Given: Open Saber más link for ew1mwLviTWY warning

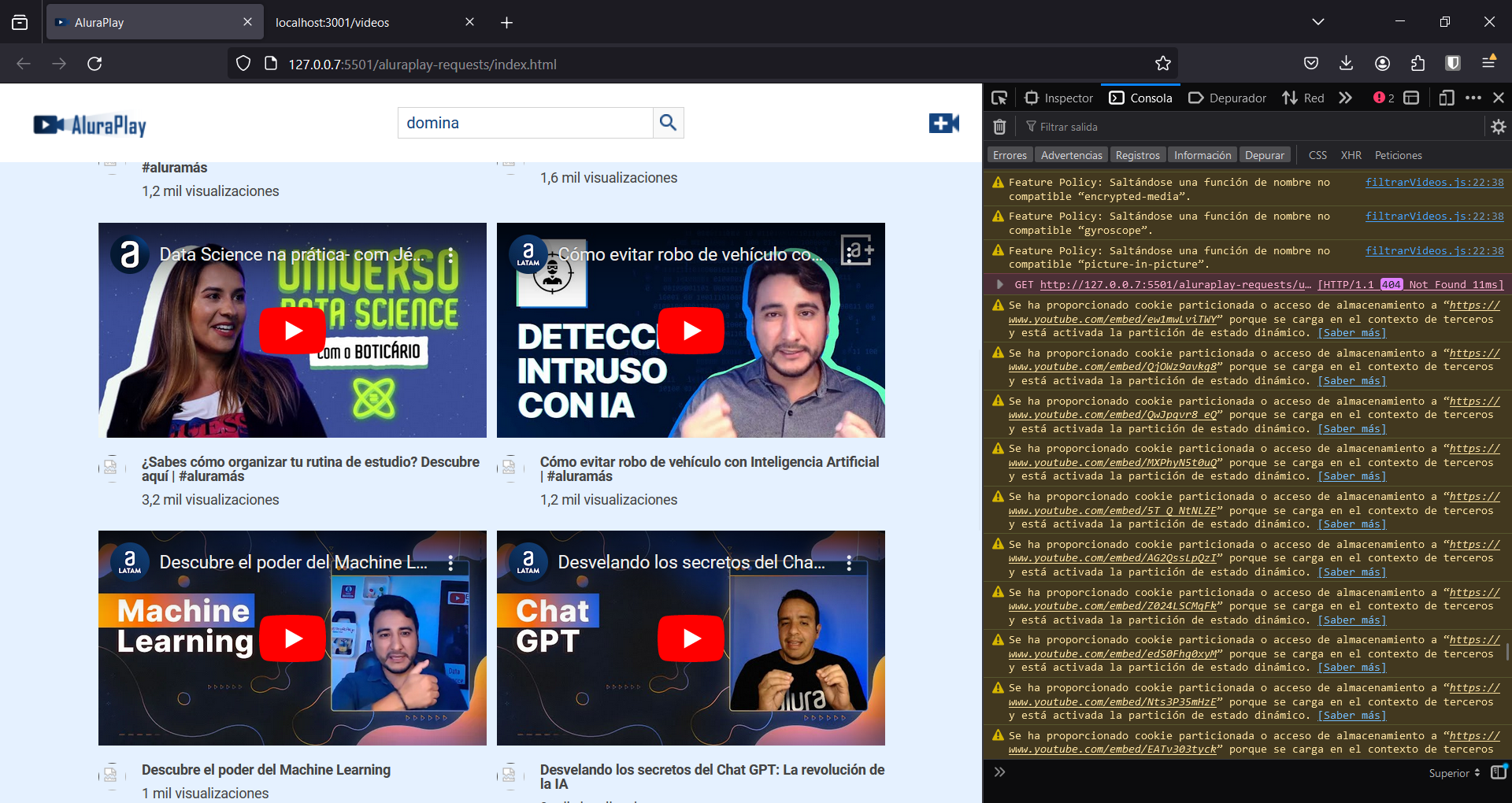Looking at the screenshot, I should [x=1352, y=333].
